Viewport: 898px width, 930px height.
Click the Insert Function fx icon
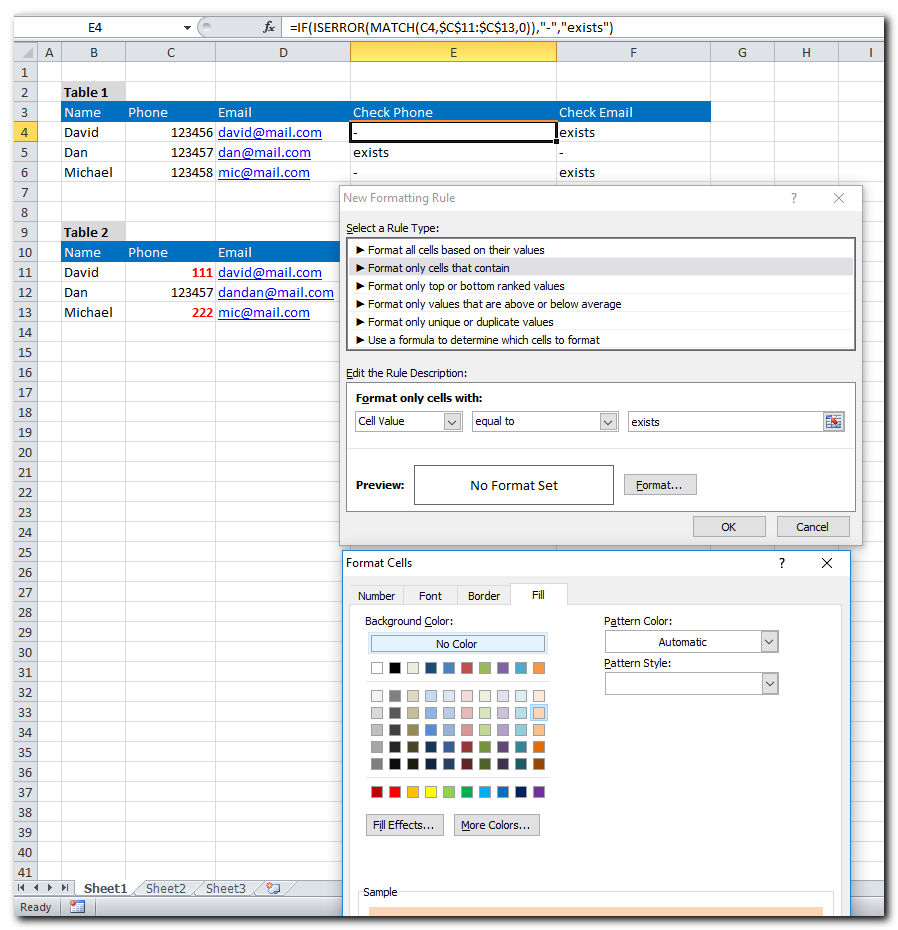268,28
